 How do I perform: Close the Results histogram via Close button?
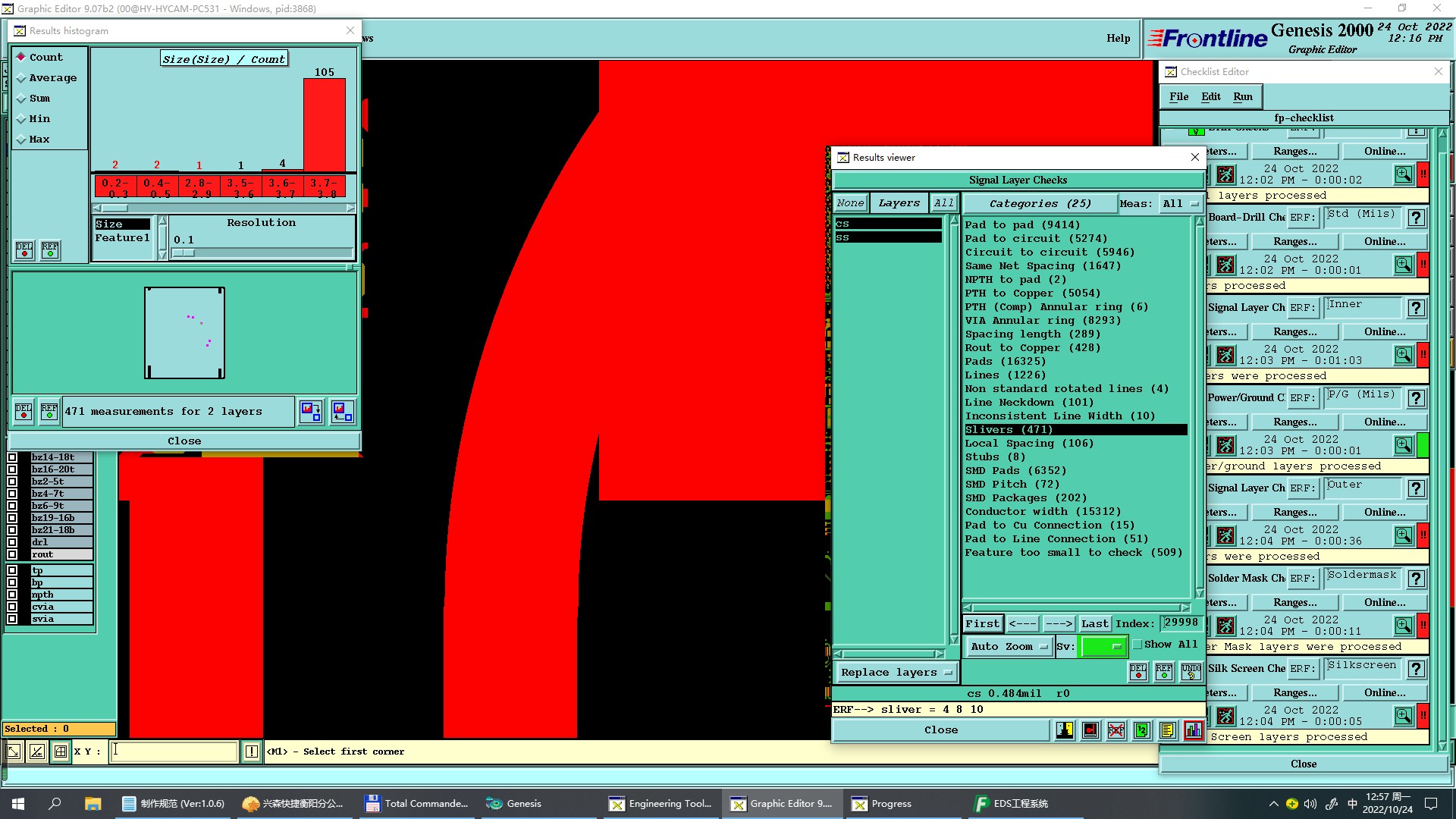(184, 441)
